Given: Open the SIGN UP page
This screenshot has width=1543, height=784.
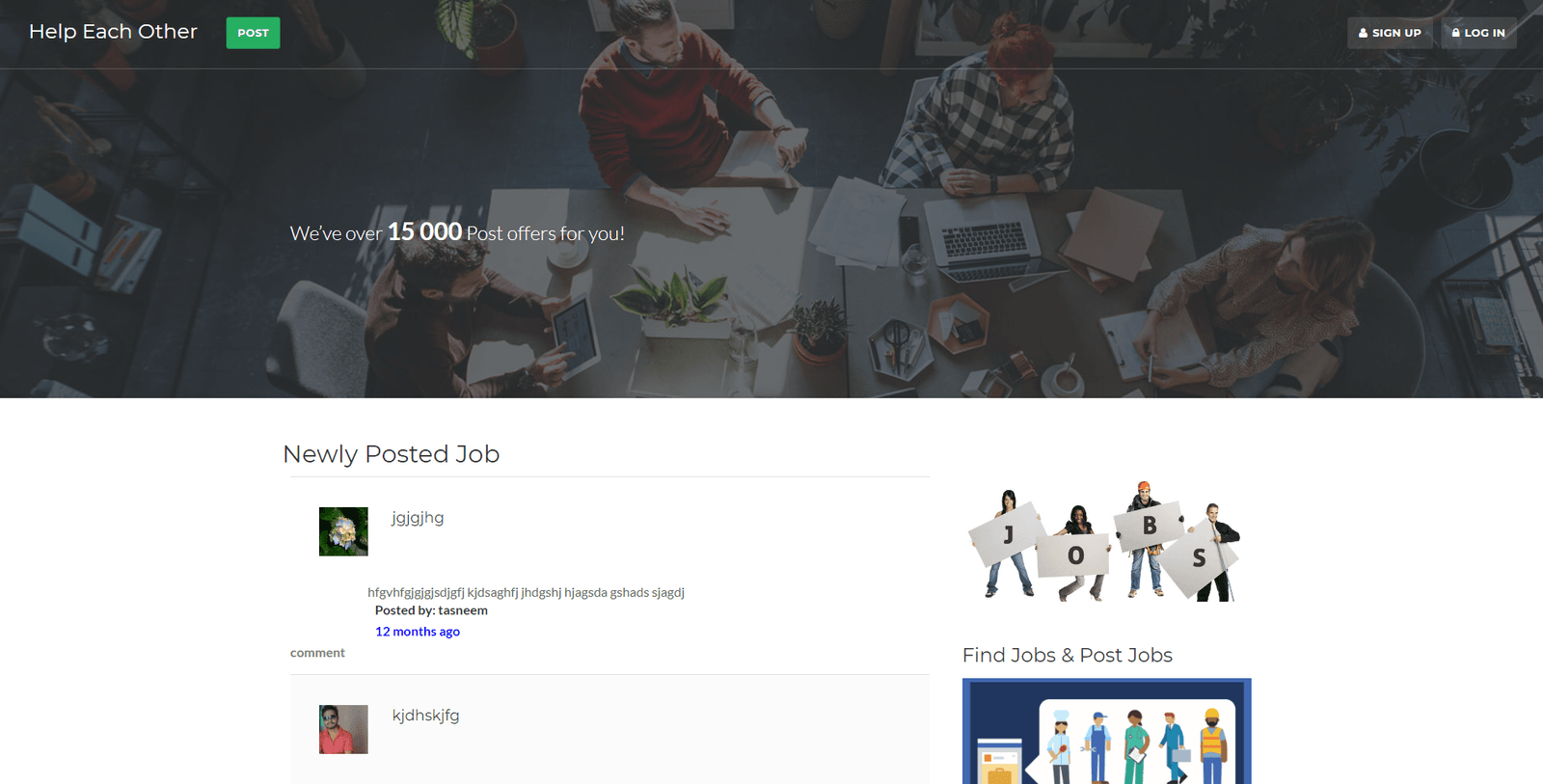Looking at the screenshot, I should pos(1390,33).
